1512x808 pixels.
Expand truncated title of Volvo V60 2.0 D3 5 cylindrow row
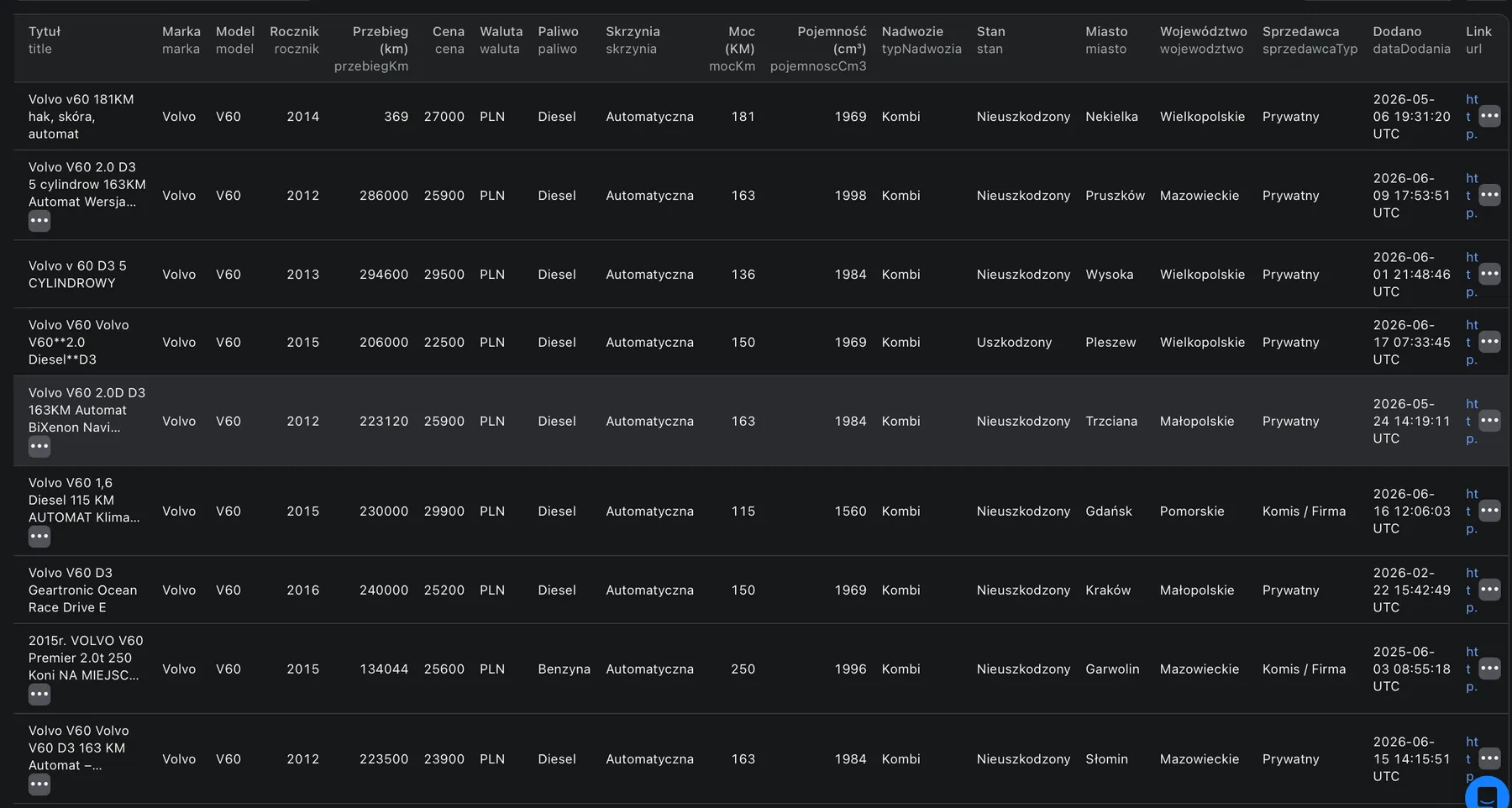click(39, 221)
